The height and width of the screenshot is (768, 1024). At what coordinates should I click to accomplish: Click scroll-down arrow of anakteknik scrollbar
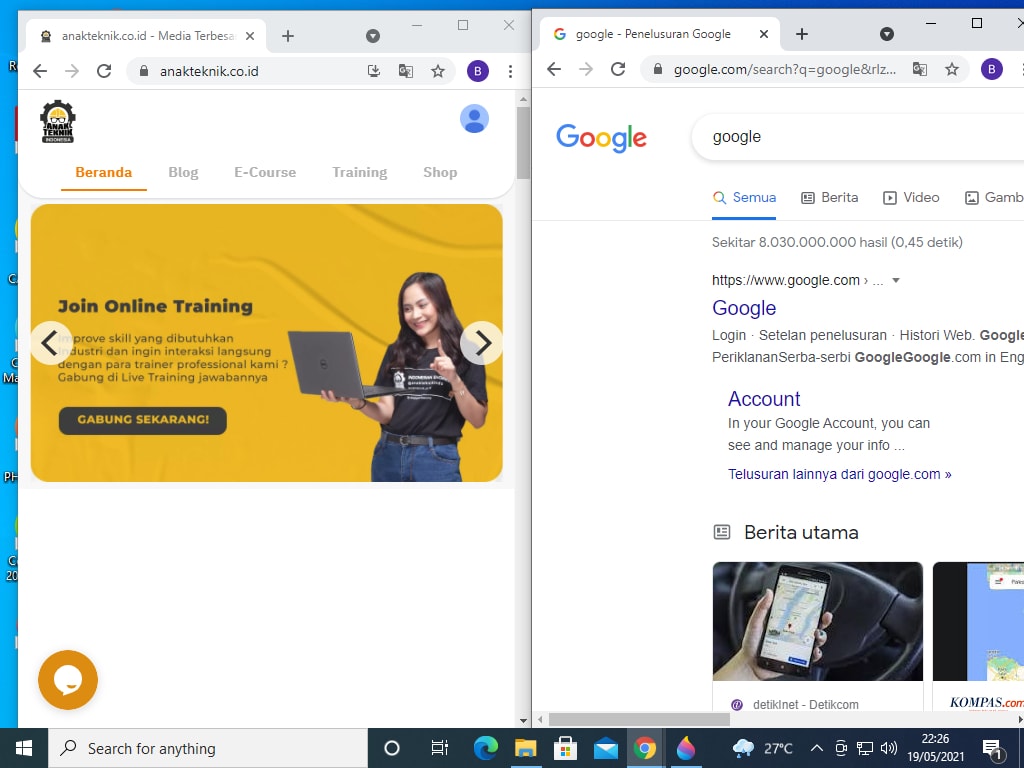coord(523,721)
